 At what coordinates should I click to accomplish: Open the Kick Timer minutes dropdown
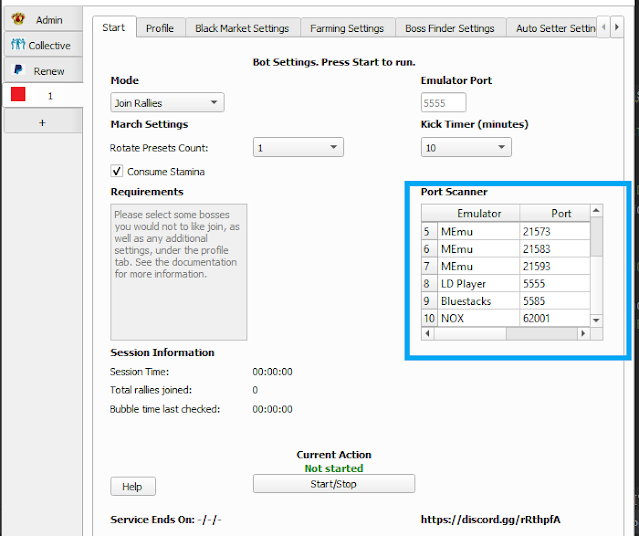466,147
